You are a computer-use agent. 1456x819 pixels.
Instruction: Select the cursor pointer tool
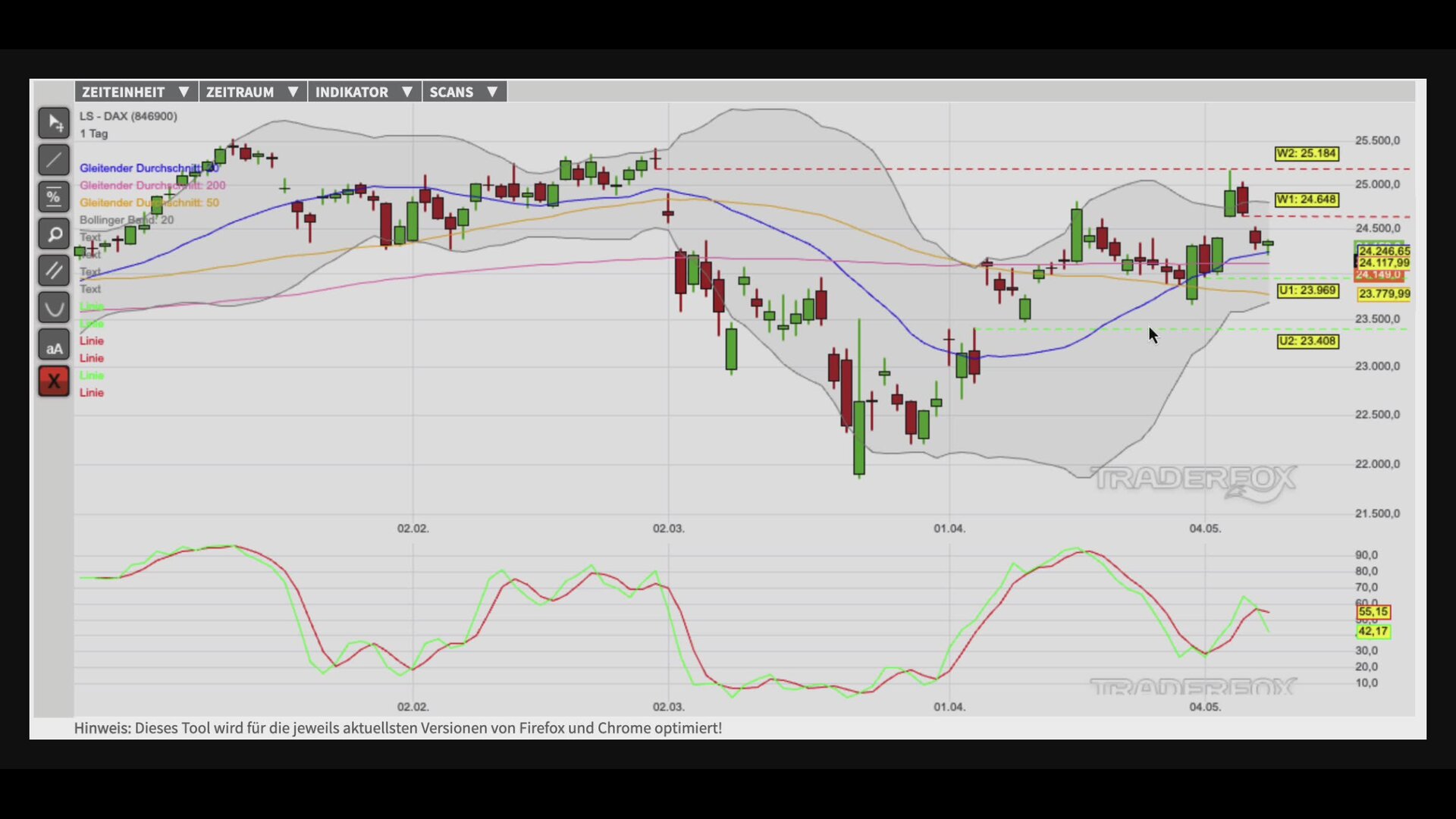(54, 123)
